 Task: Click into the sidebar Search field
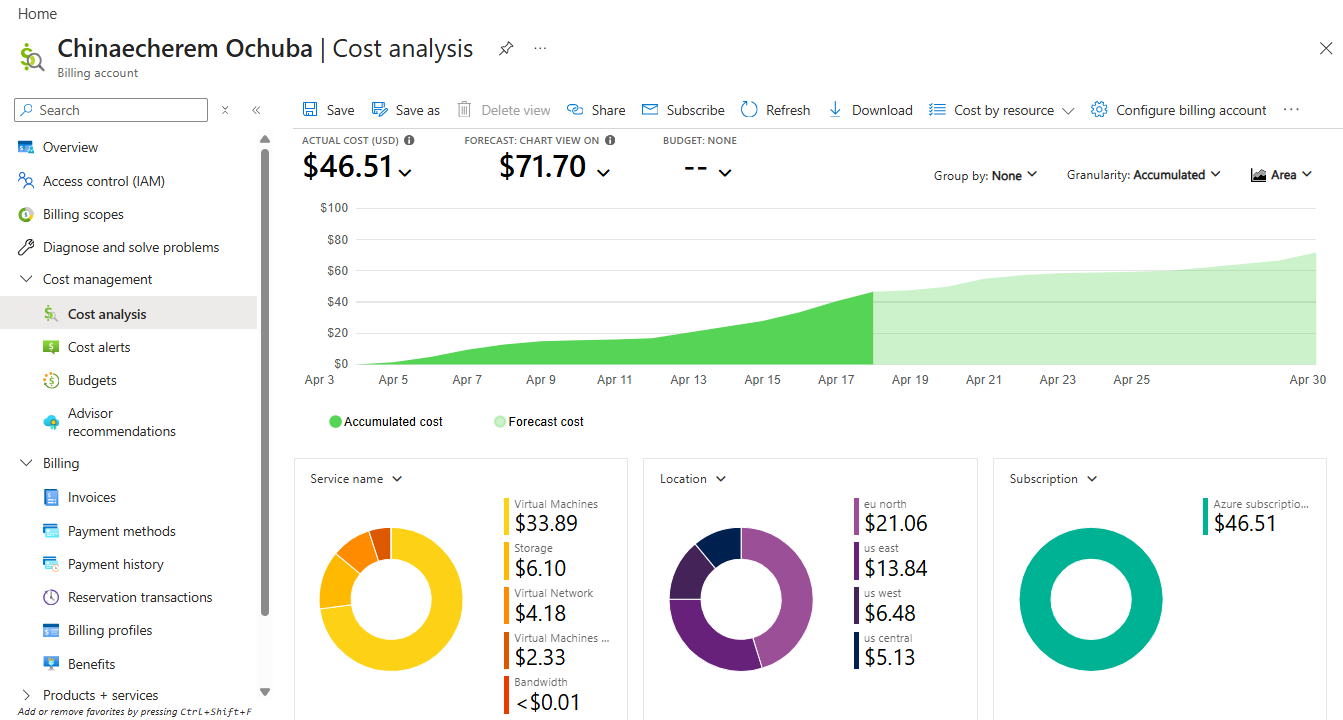click(x=112, y=110)
